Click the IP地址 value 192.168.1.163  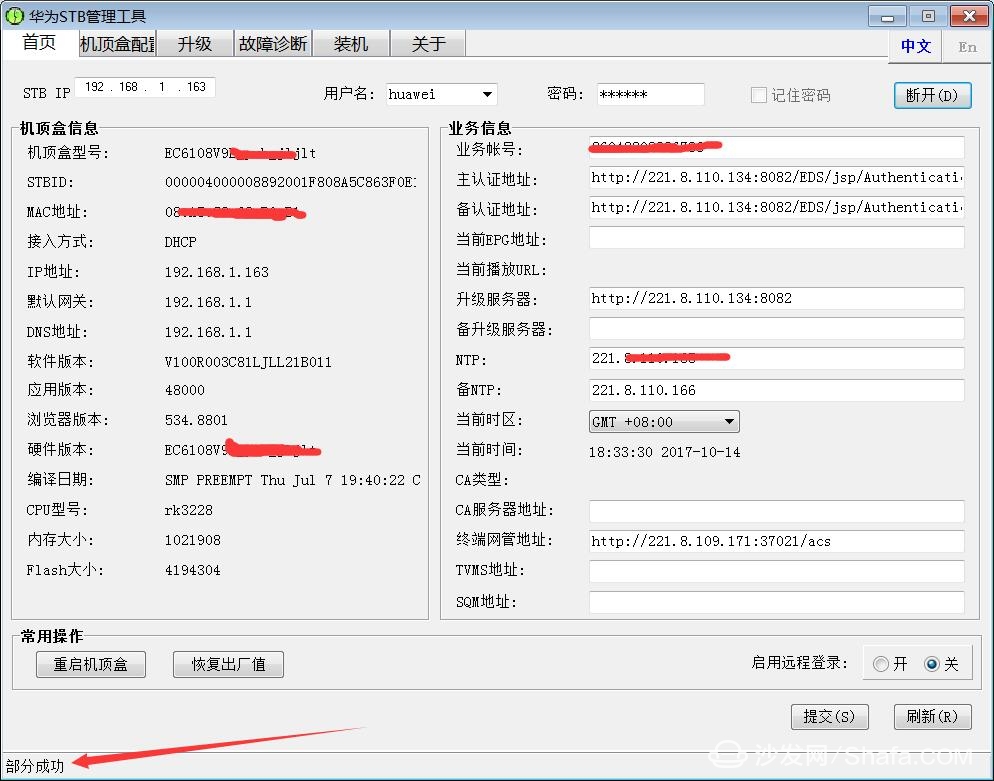(x=217, y=273)
